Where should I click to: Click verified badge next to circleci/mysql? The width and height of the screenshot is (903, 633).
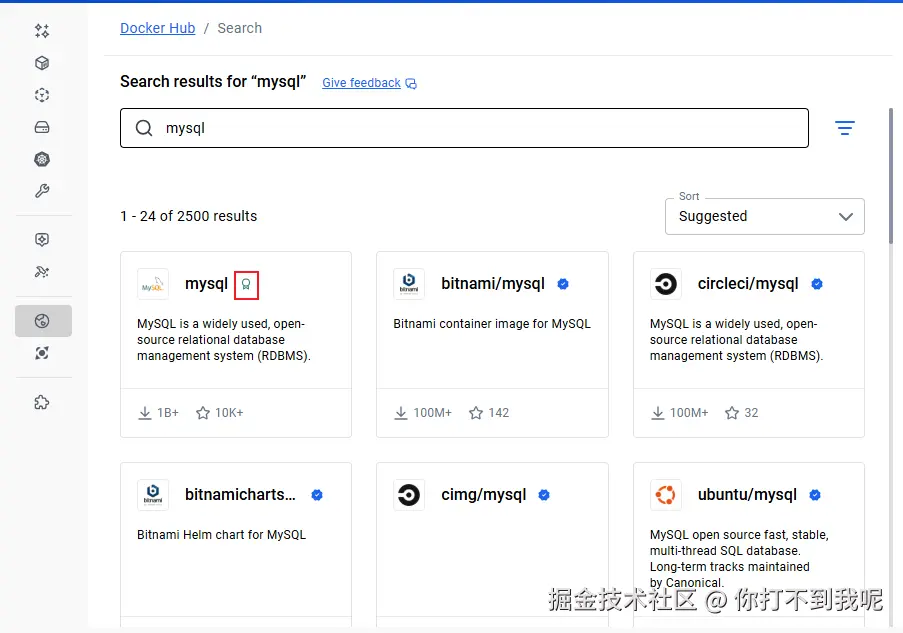[x=817, y=284]
